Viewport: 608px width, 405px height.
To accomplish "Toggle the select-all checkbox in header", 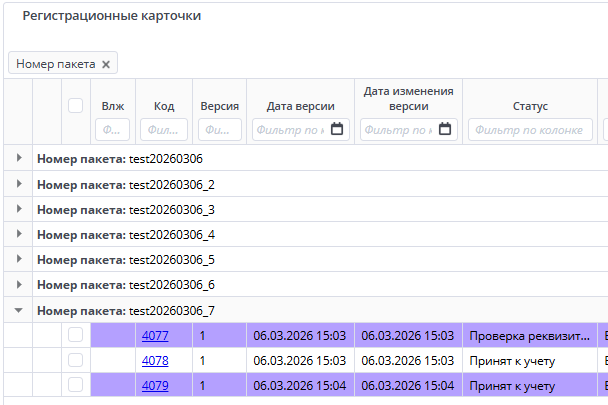I will pyautogui.click(x=75, y=106).
